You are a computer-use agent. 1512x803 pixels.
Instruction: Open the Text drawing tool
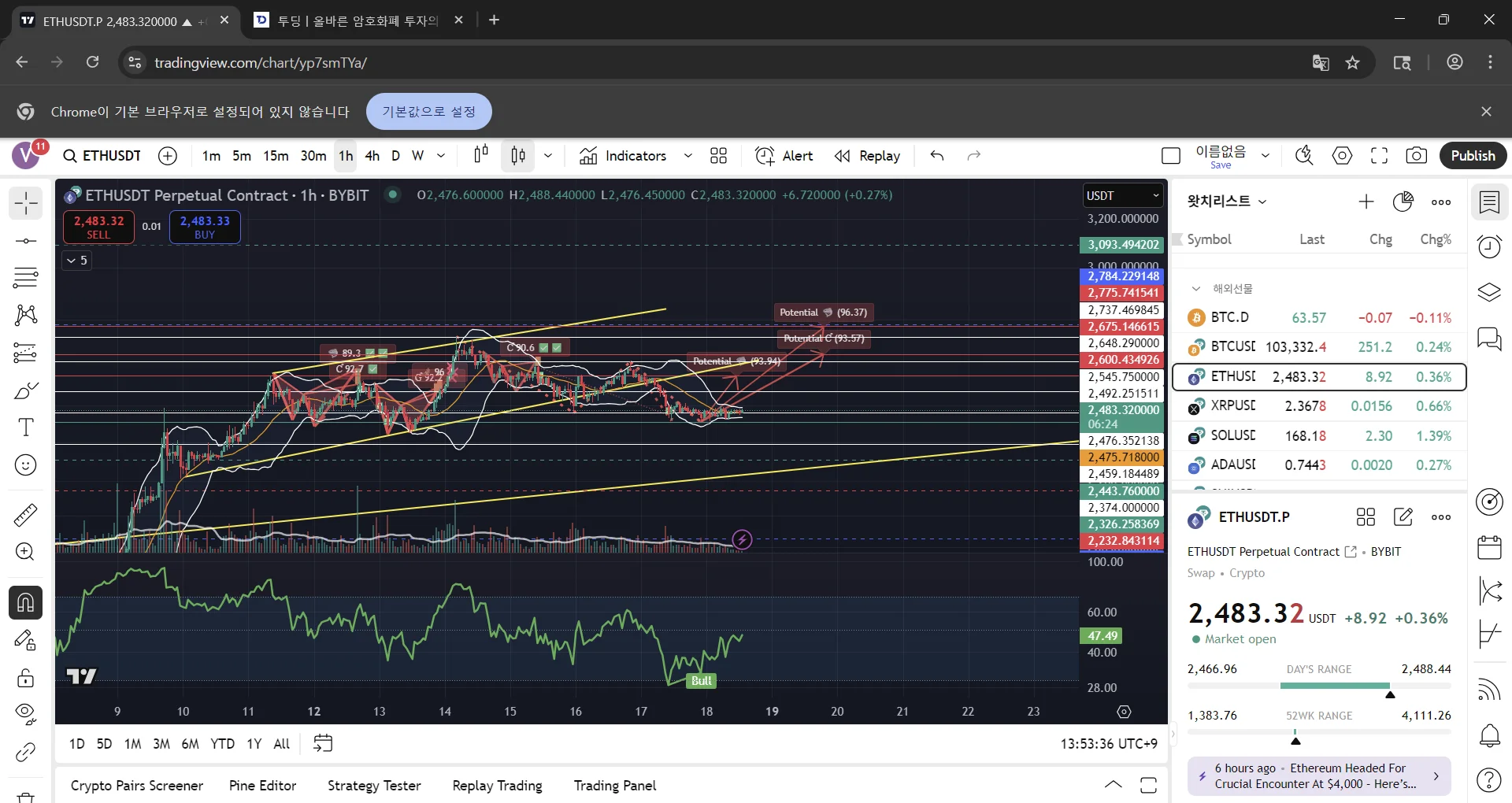click(x=25, y=427)
